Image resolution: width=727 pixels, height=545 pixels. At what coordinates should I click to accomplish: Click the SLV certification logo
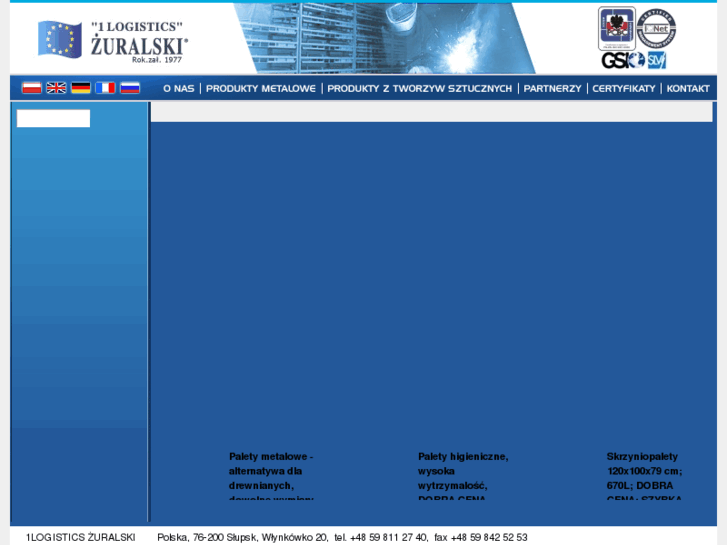coord(657,60)
